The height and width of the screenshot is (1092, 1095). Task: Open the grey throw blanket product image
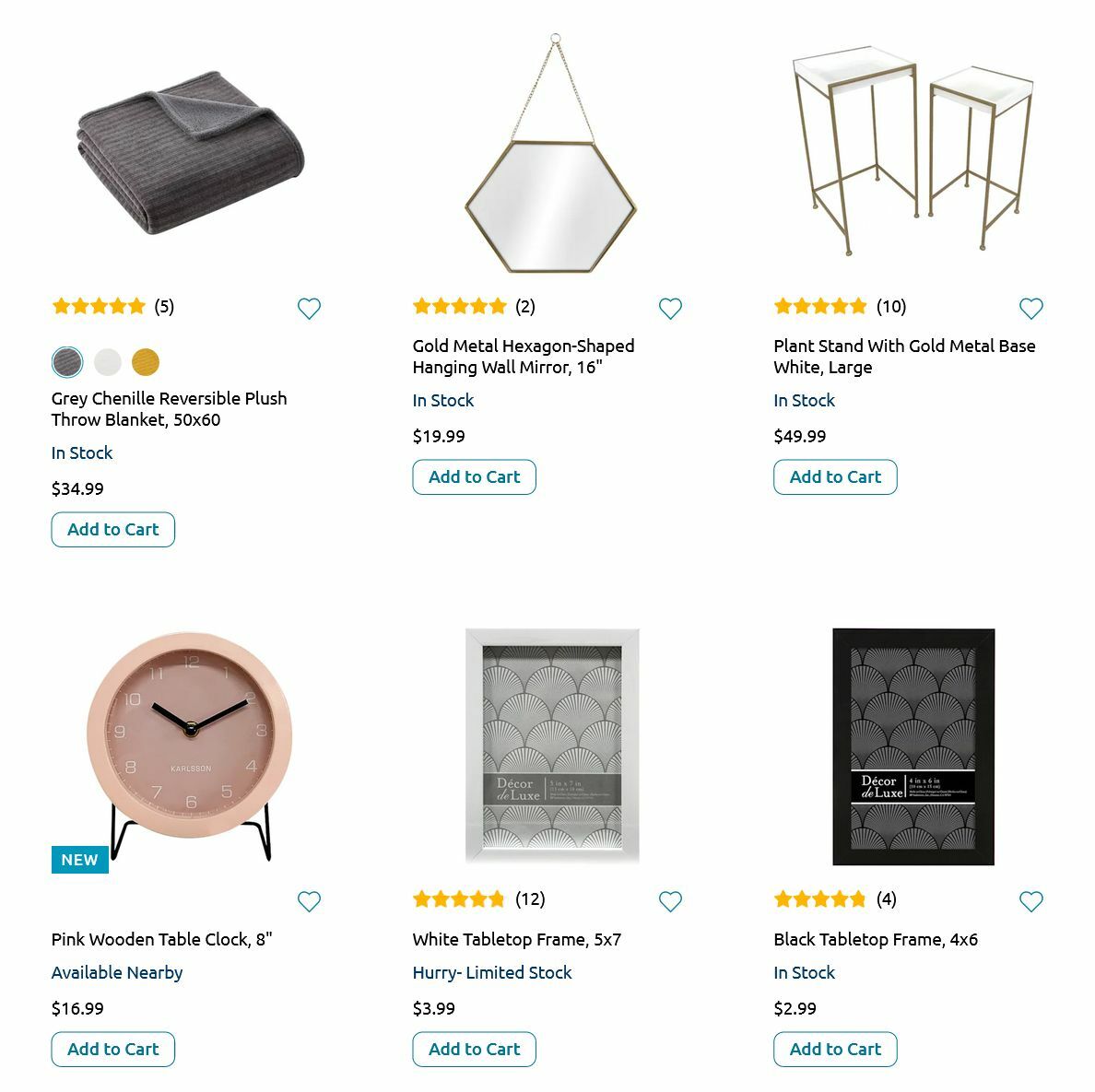(x=189, y=157)
